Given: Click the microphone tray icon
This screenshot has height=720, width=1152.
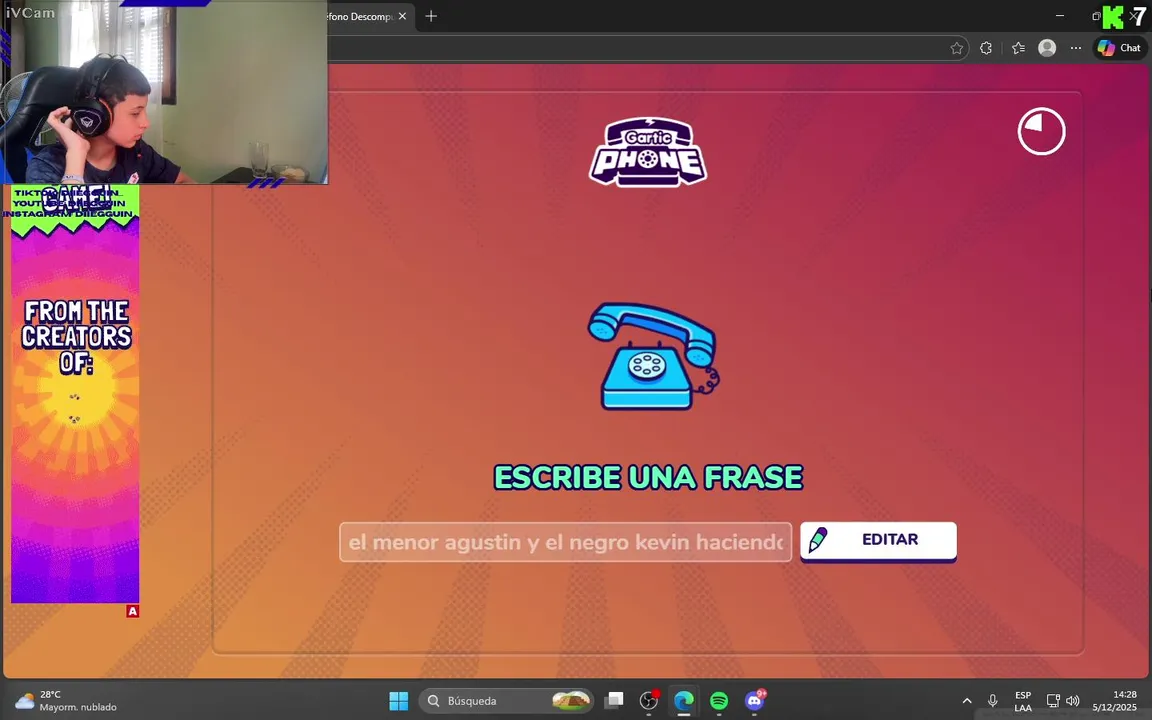Looking at the screenshot, I should tap(993, 701).
